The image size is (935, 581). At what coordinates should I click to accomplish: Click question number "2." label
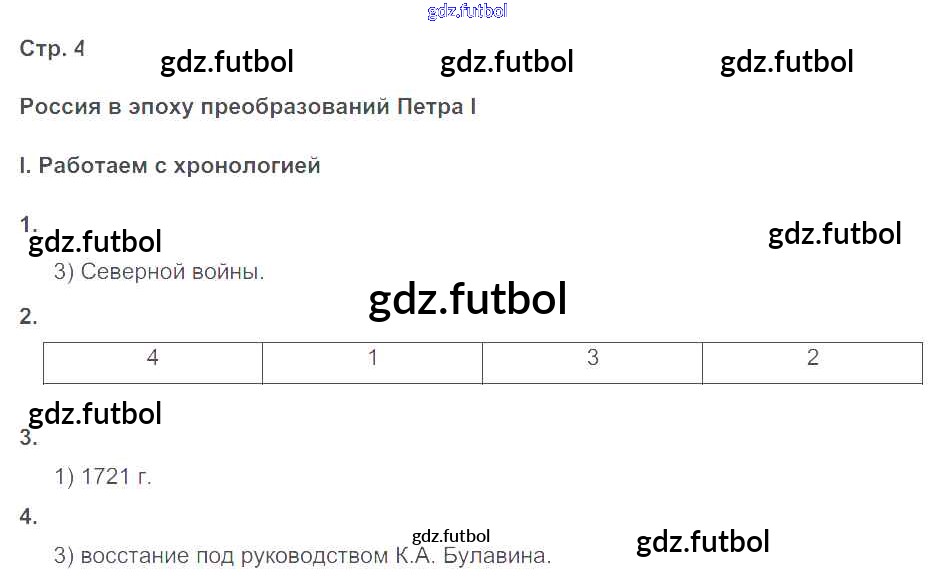[x=28, y=317]
